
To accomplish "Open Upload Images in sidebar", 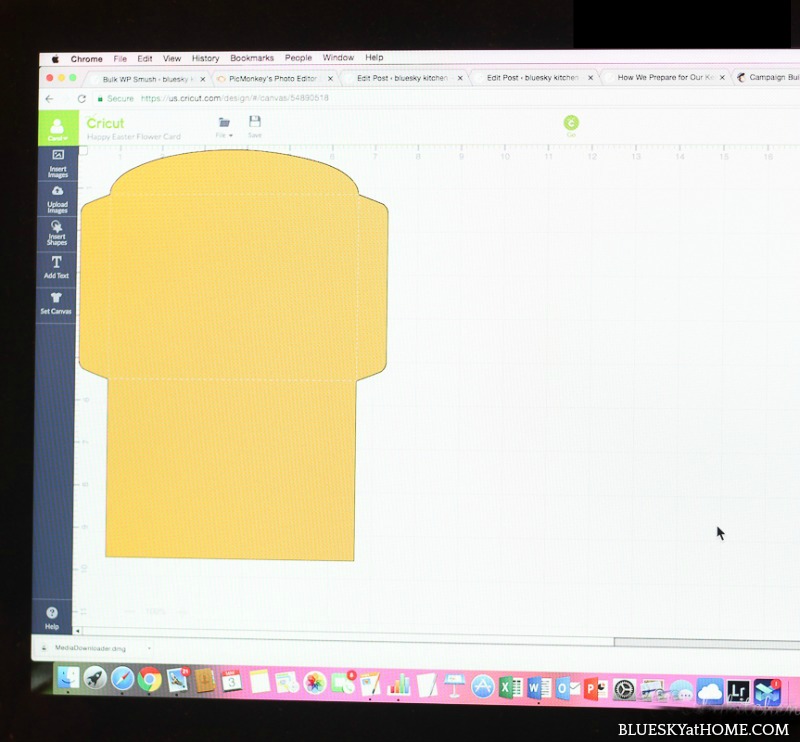I will pyautogui.click(x=57, y=200).
